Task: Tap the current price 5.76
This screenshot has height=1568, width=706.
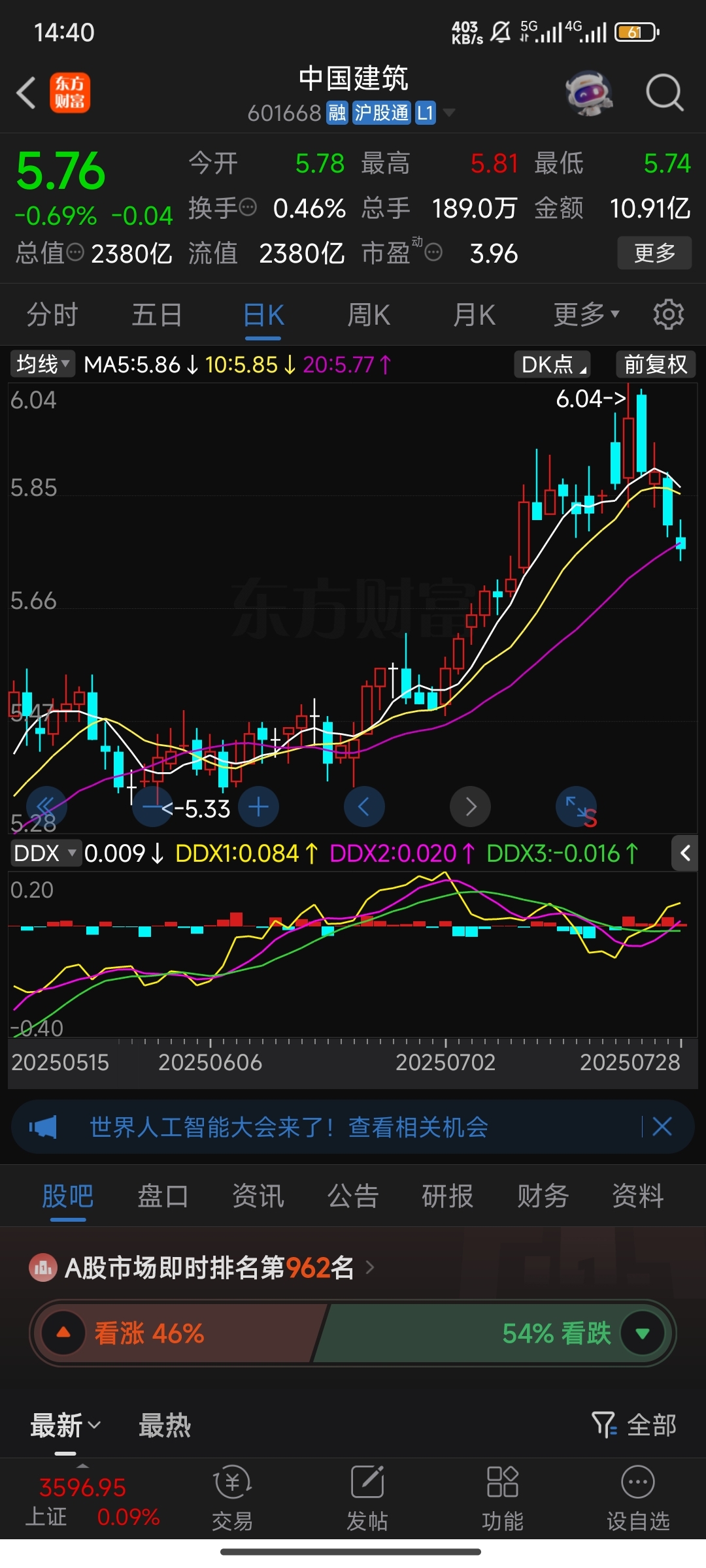Action: pos(60,171)
